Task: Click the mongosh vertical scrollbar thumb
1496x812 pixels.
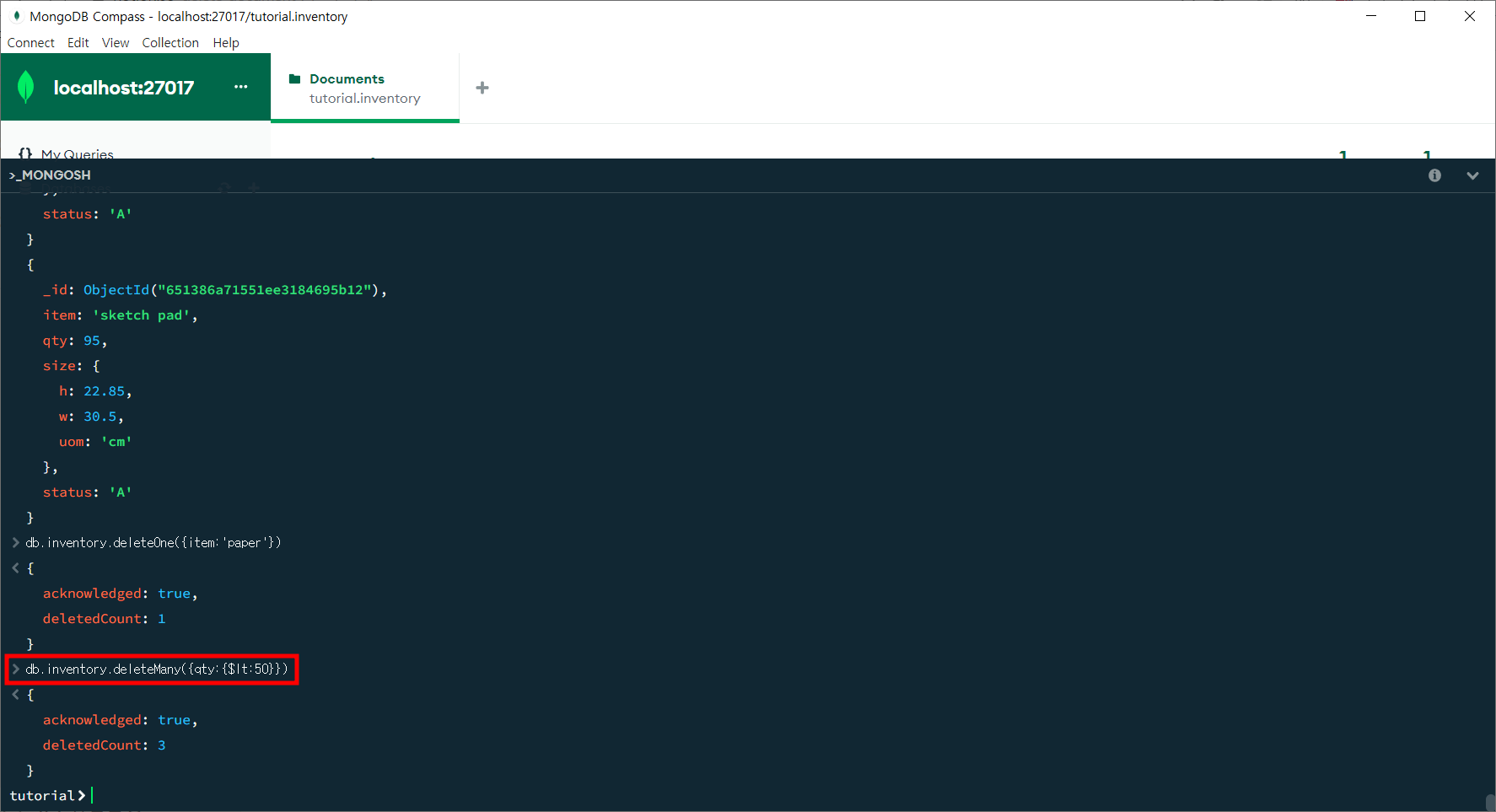Action: coord(1490,802)
